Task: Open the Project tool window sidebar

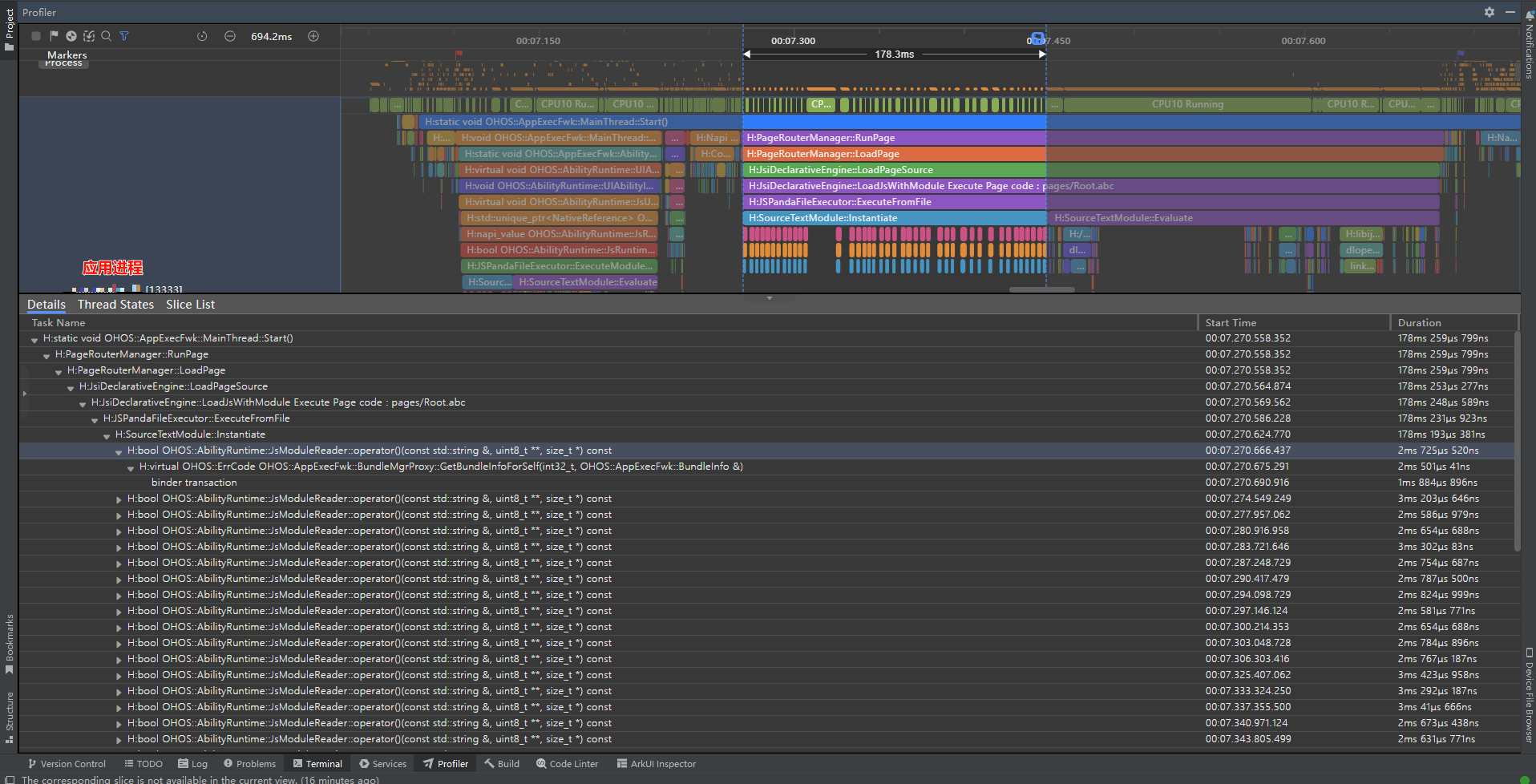Action: pyautogui.click(x=9, y=29)
